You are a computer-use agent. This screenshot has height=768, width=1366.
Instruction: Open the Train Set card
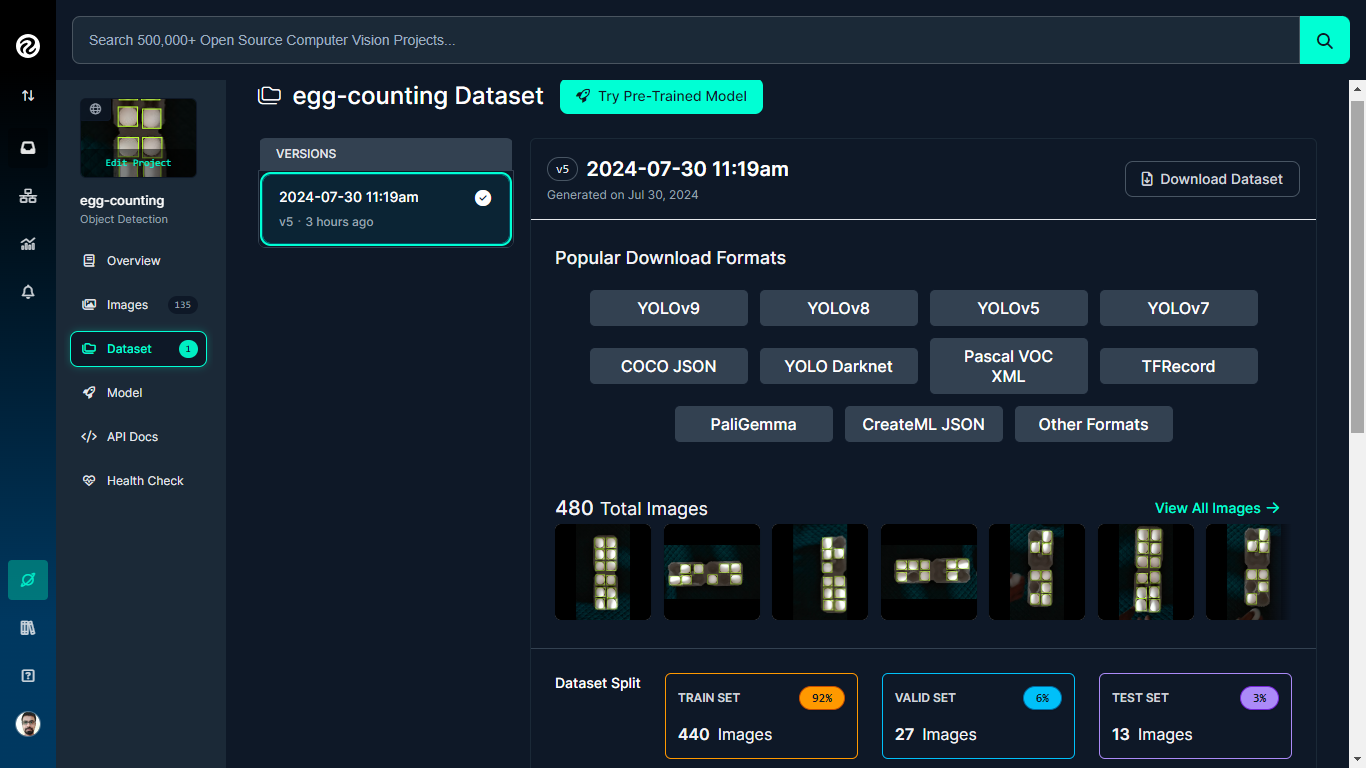tap(761, 716)
